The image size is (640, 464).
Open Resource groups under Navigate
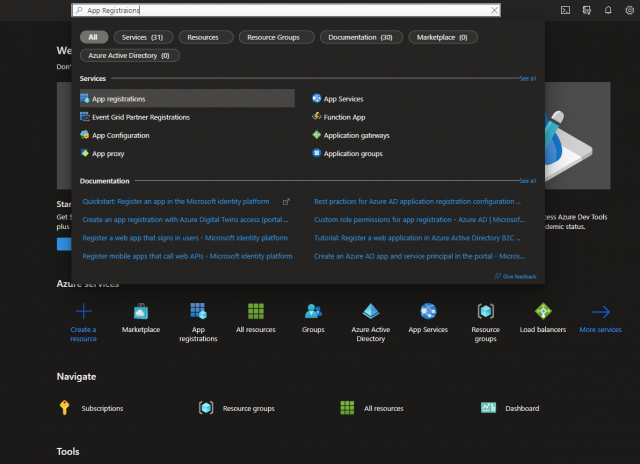click(236, 408)
